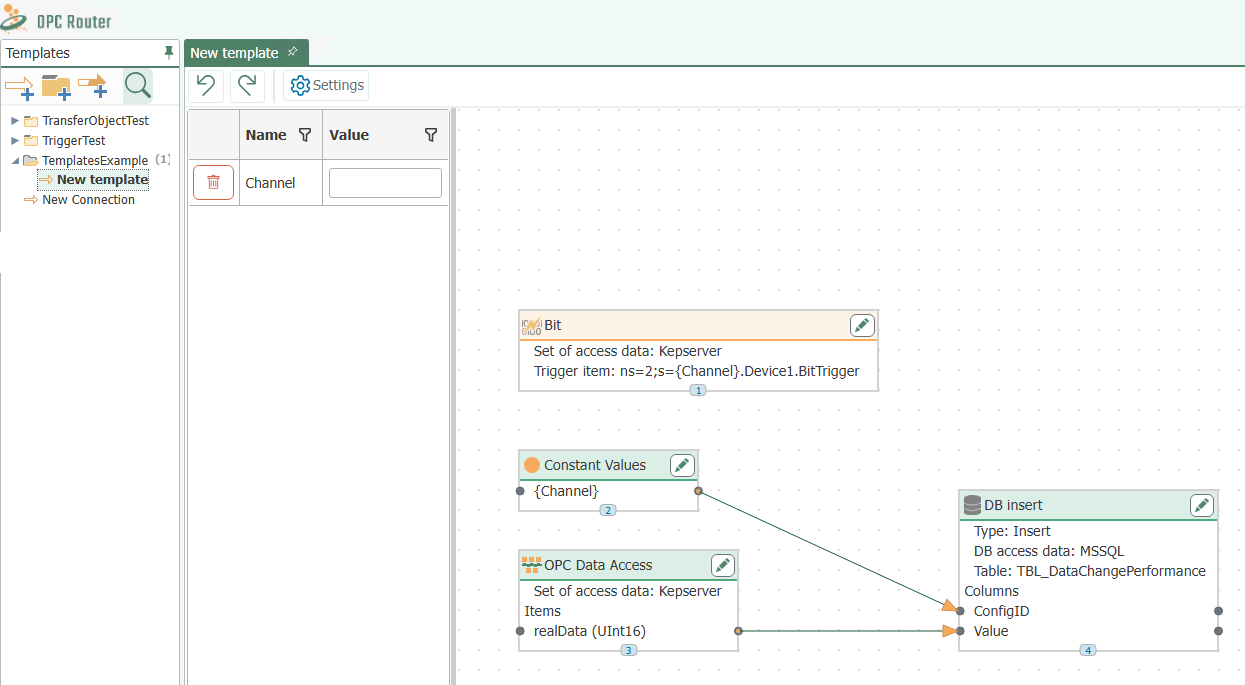The width and height of the screenshot is (1245, 685).
Task: Click the Bit block number 1 badge
Action: pos(698,390)
